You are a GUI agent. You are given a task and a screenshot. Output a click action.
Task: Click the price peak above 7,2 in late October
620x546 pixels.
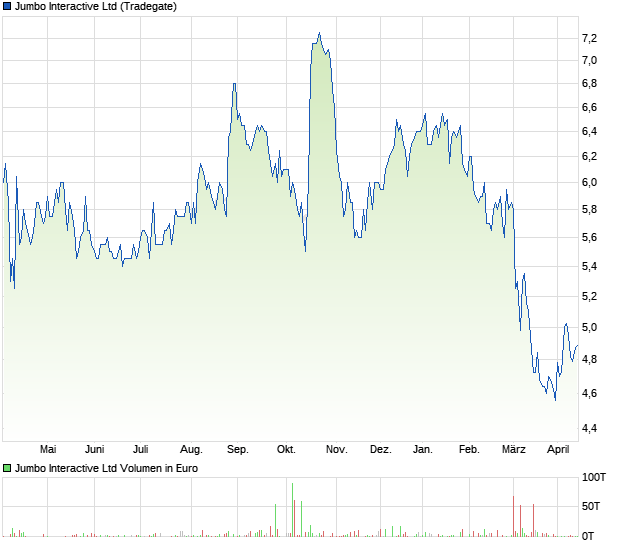click(x=319, y=34)
